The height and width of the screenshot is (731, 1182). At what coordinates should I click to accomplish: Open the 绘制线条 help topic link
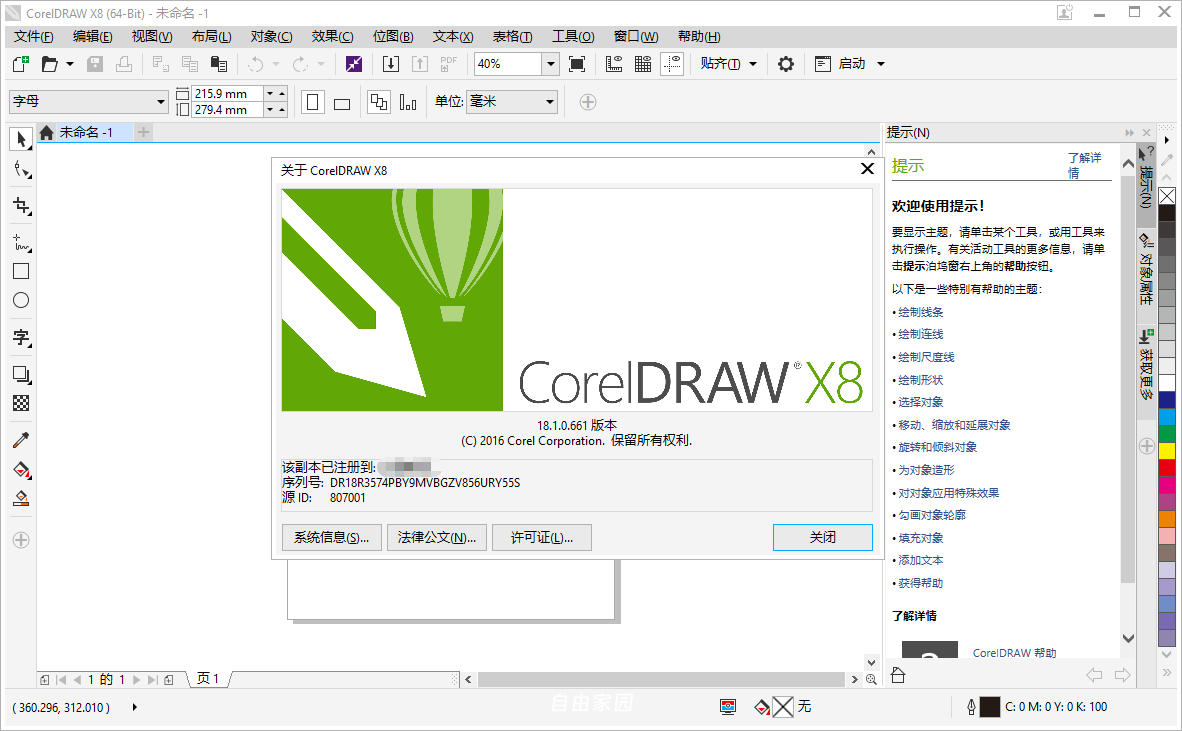[920, 311]
